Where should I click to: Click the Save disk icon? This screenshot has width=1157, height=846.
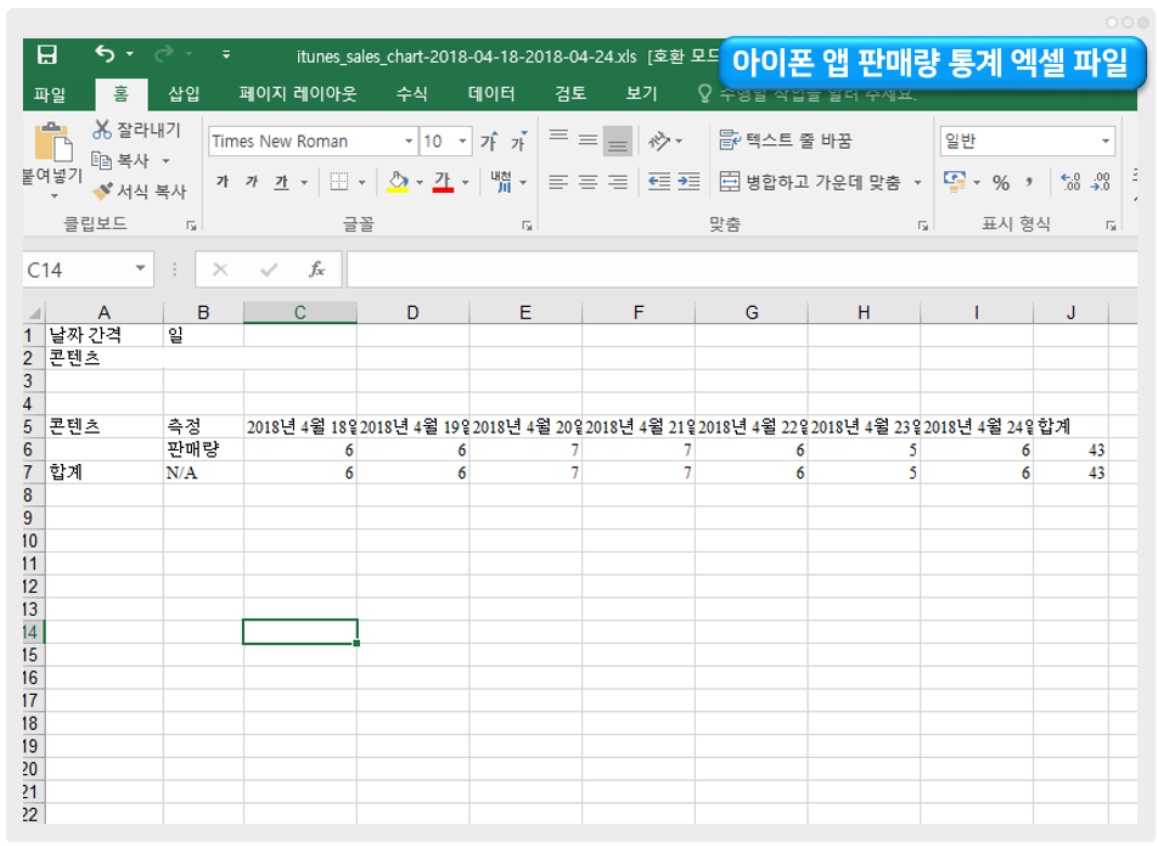47,55
